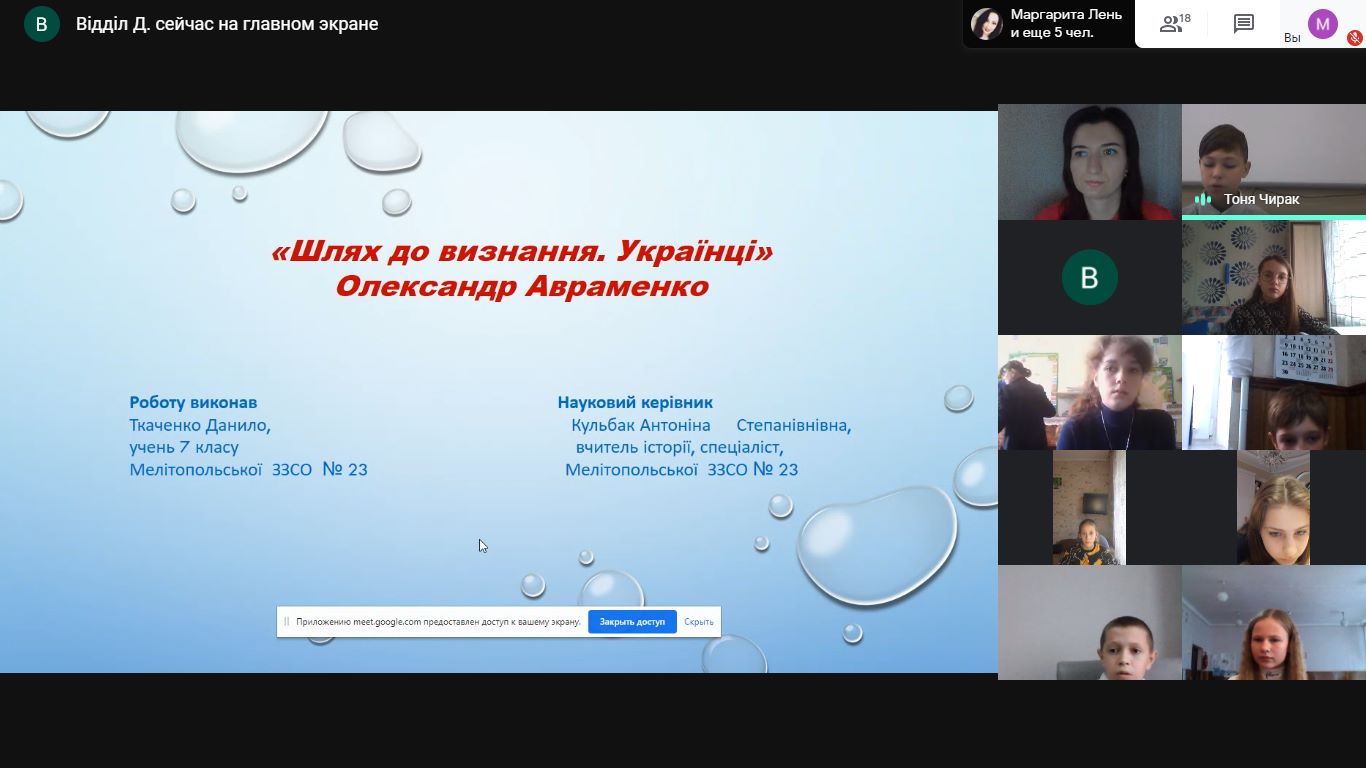Click the green В presenter avatar top-left
The image size is (1366, 768).
pyautogui.click(x=42, y=24)
